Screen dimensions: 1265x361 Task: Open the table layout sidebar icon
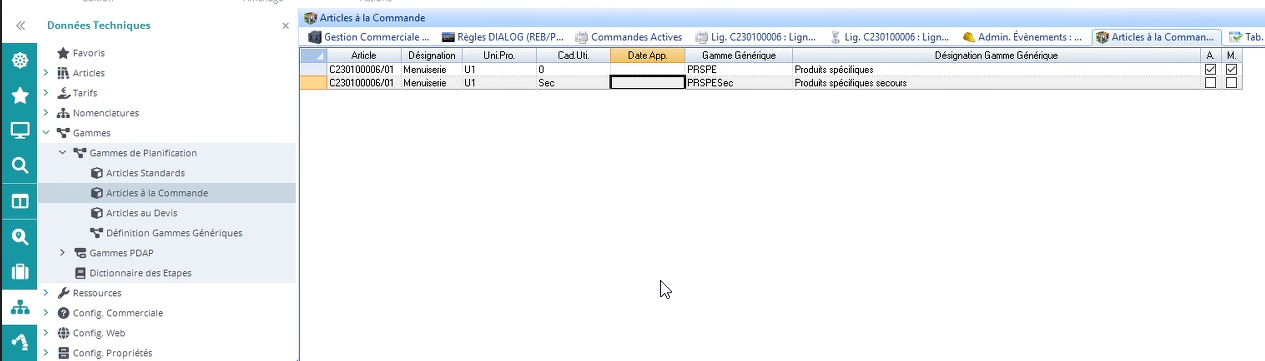point(19,201)
